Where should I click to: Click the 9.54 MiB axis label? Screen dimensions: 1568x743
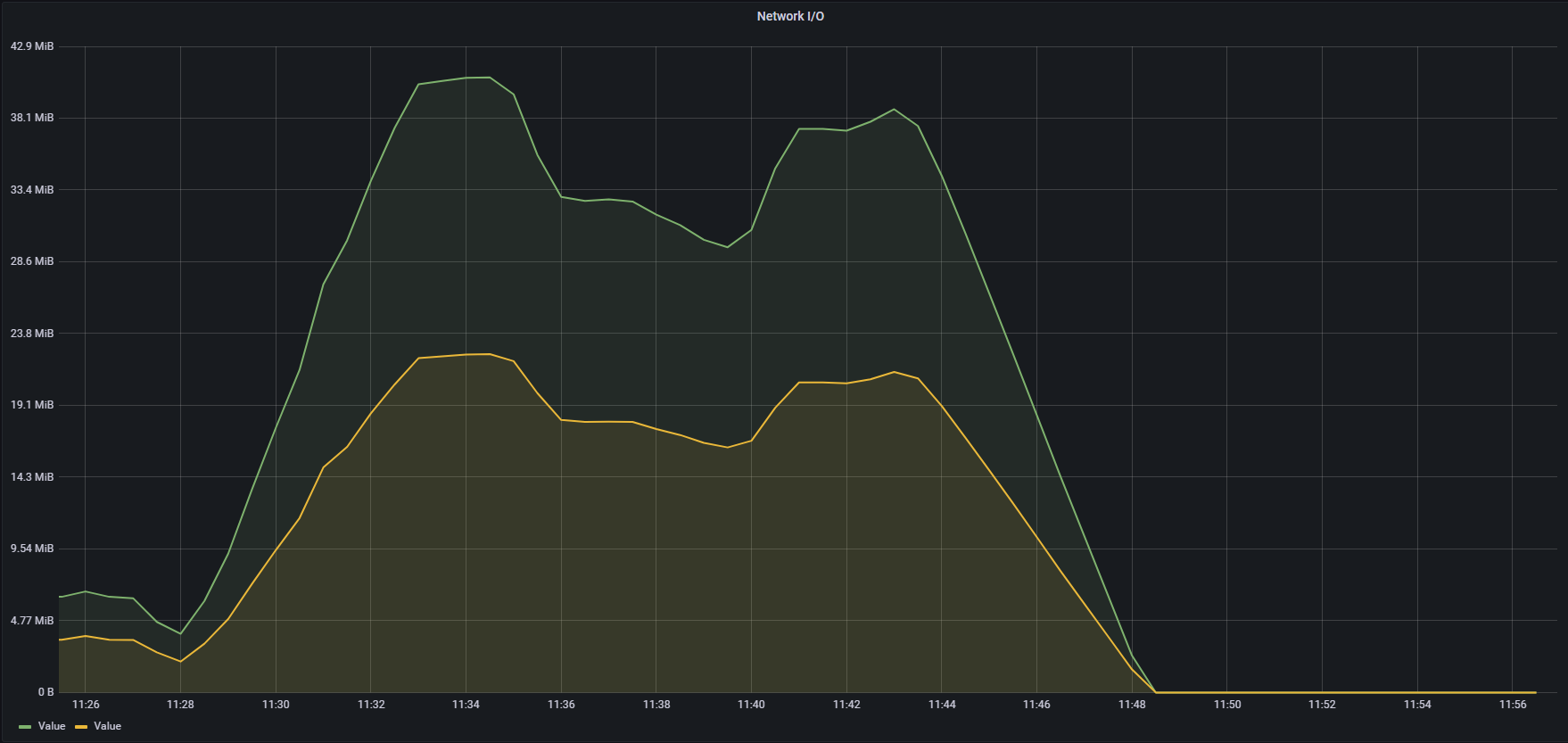click(32, 549)
